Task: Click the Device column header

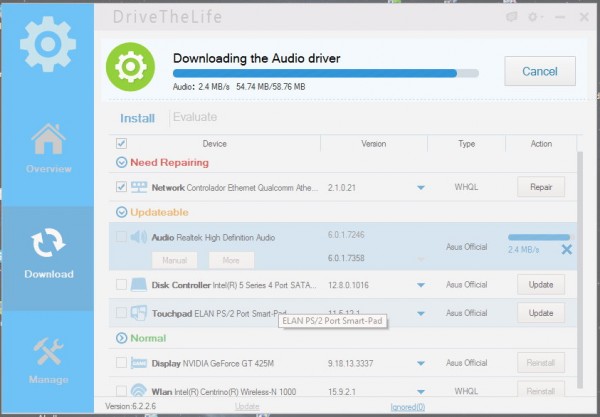Action: point(215,144)
